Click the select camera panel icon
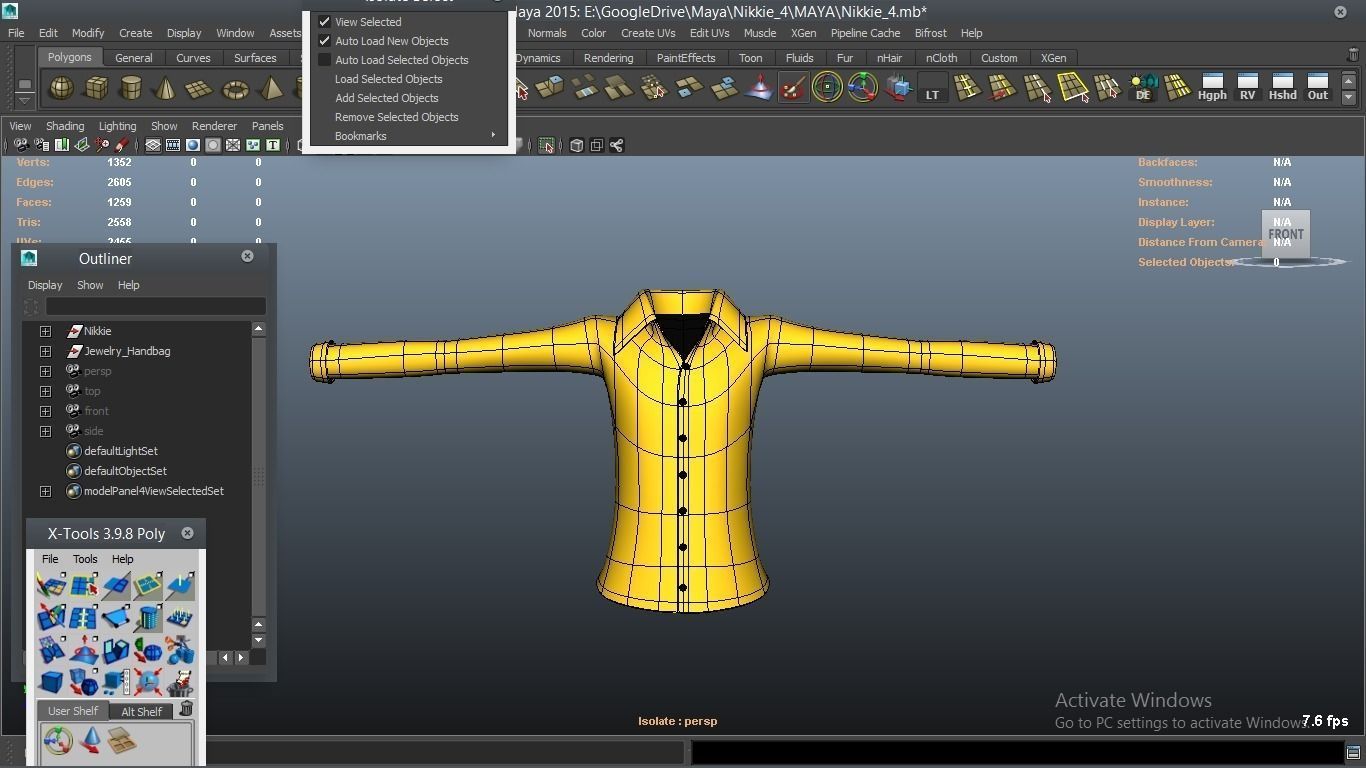Image resolution: width=1366 pixels, height=768 pixels. 21,146
